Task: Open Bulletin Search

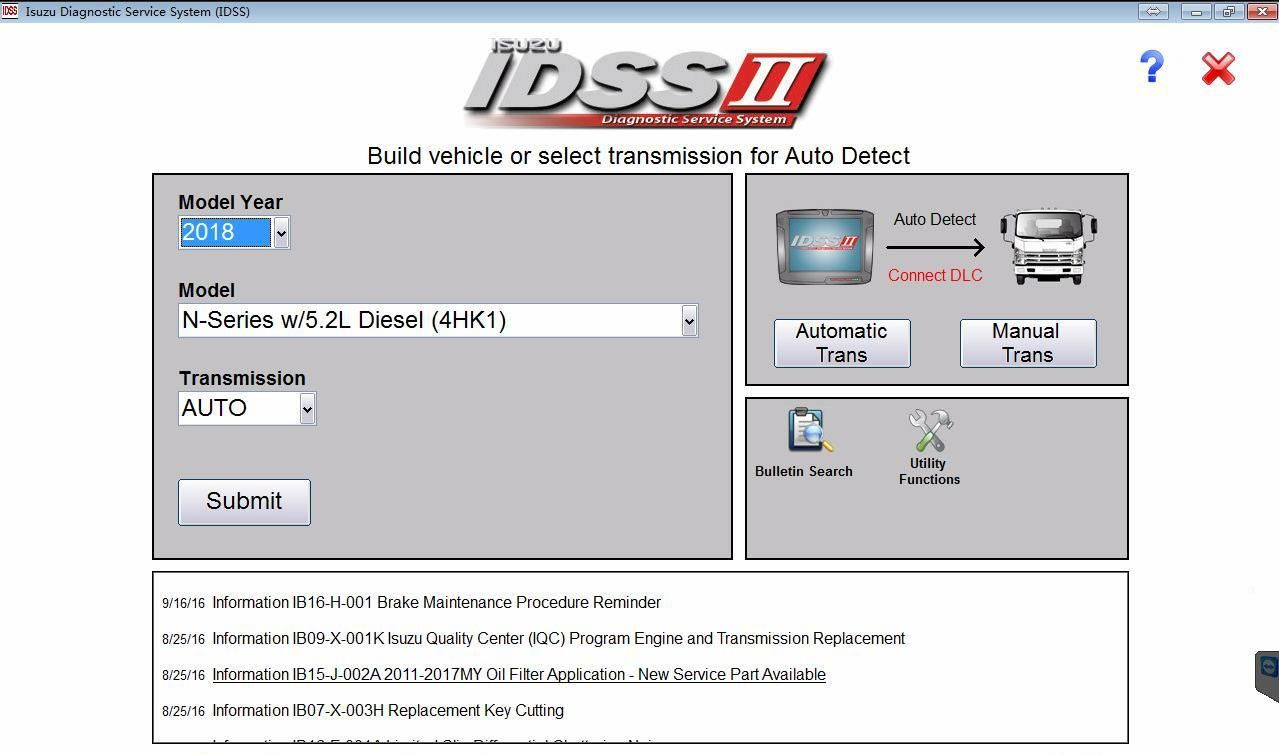Action: (x=804, y=444)
